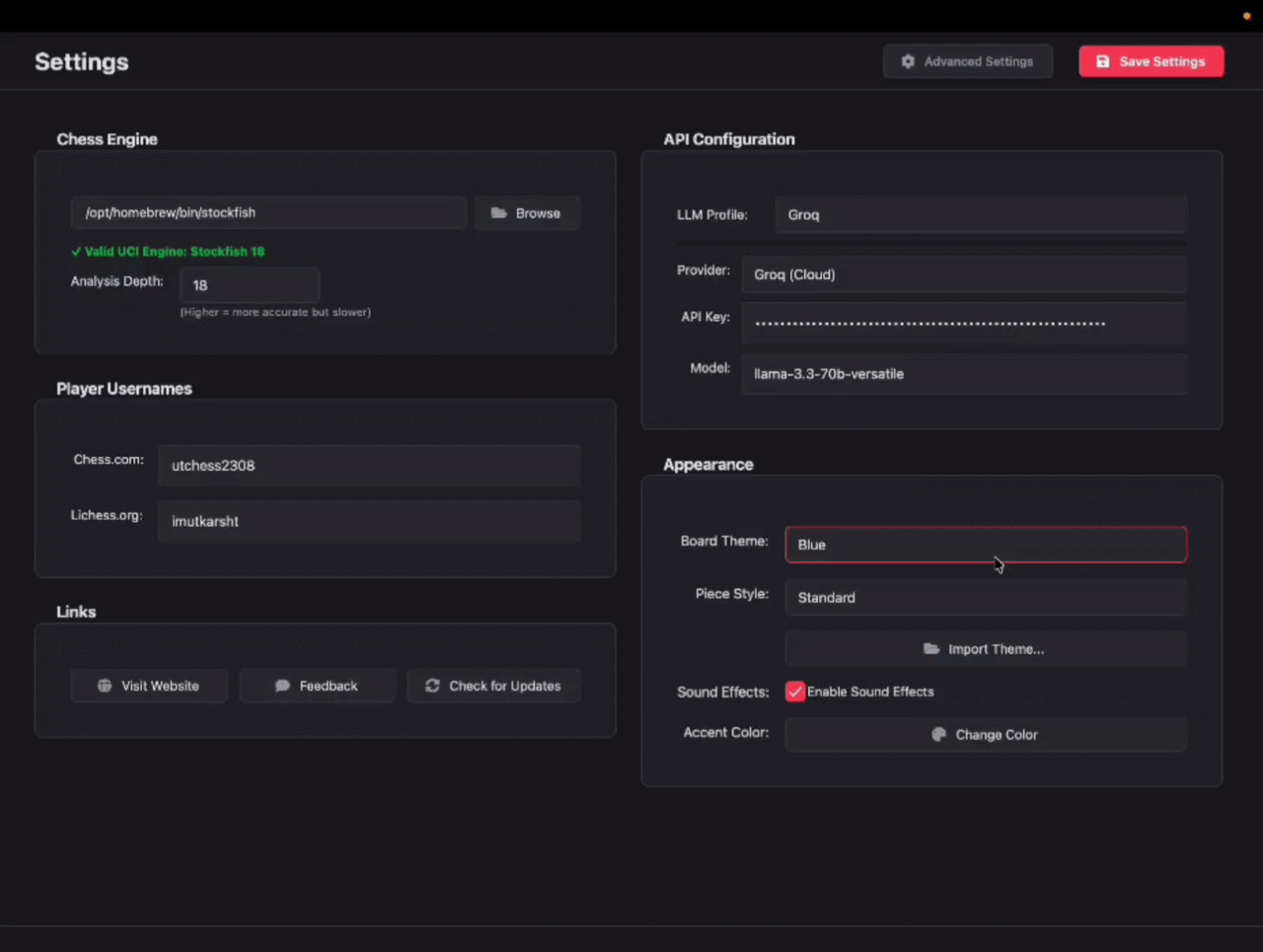Click the gear icon in Advanced Settings
Screen dimensions: 1263x952
pos(908,61)
